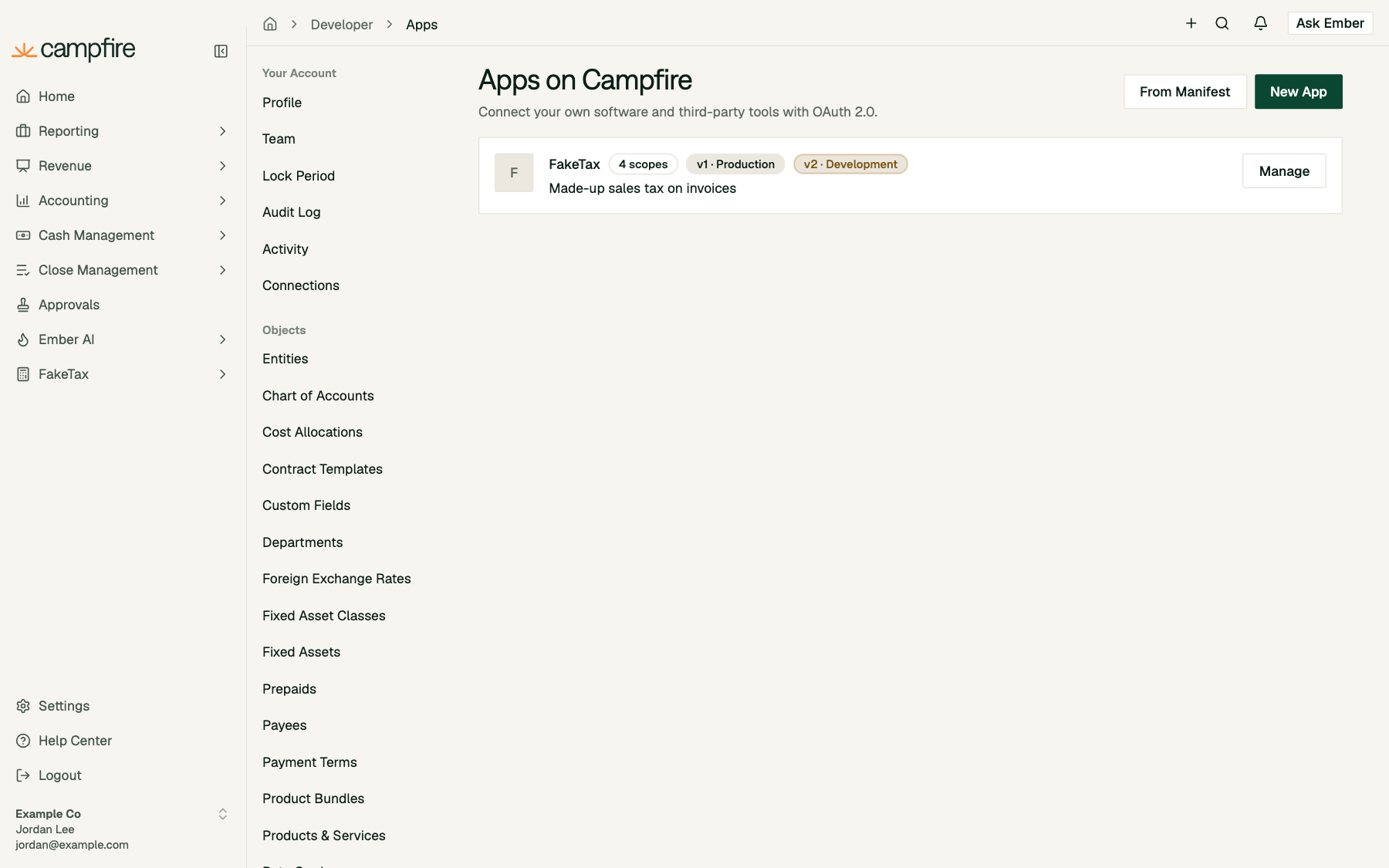Click the plus icon in the top bar

[1191, 23]
